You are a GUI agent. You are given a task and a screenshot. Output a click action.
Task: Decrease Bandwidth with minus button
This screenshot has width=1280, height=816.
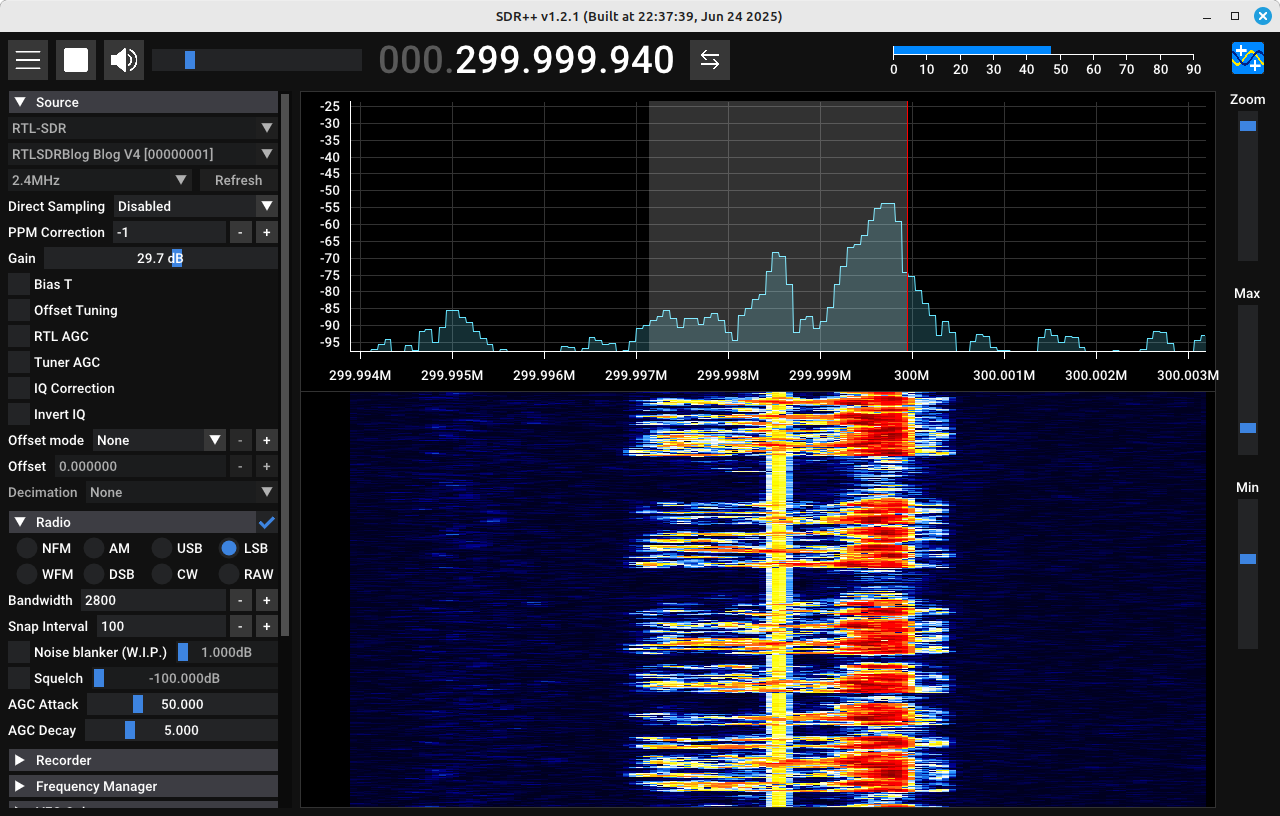(x=241, y=600)
